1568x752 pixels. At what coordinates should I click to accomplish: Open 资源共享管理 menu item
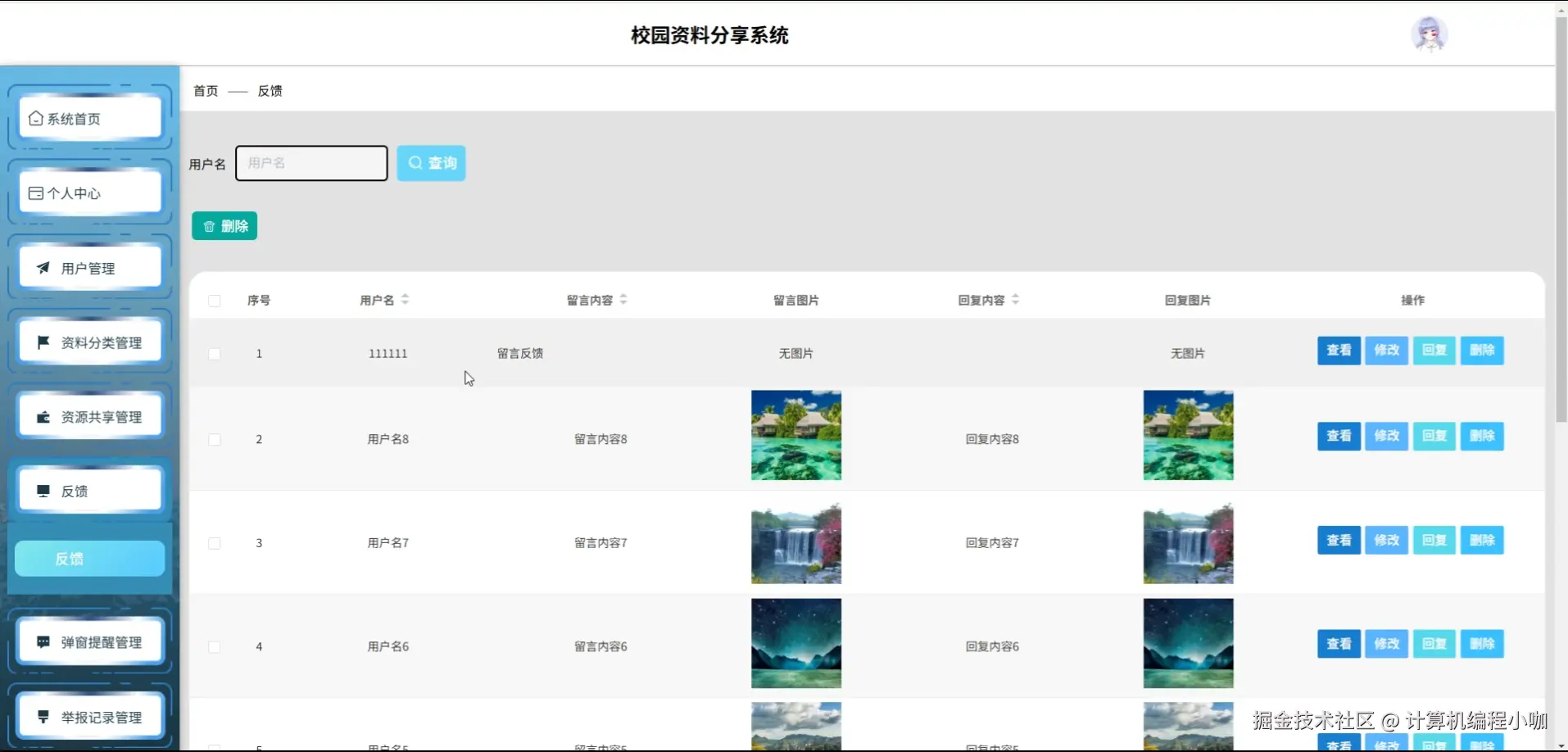[90, 417]
